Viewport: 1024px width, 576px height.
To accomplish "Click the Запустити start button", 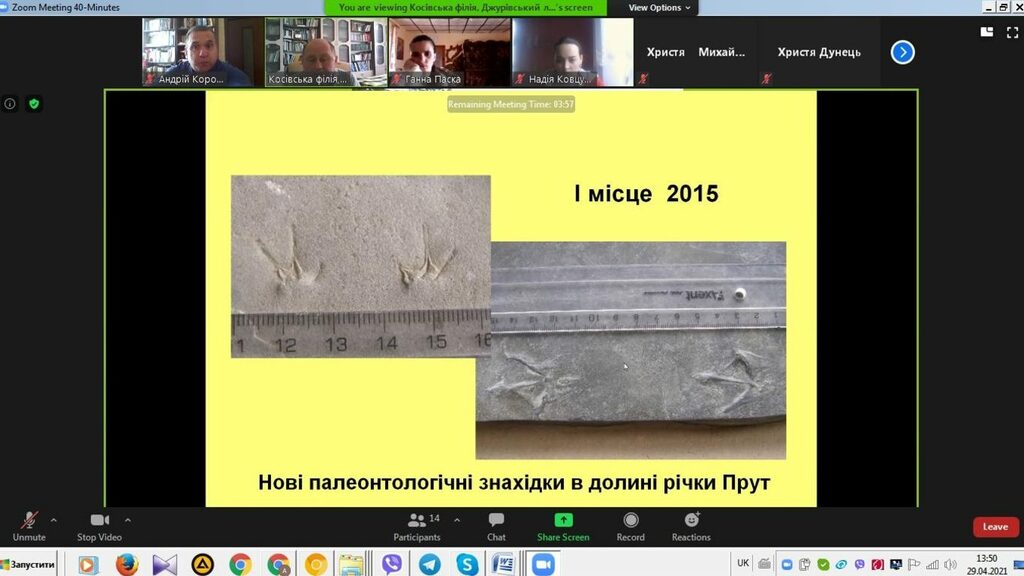I will (x=30, y=565).
